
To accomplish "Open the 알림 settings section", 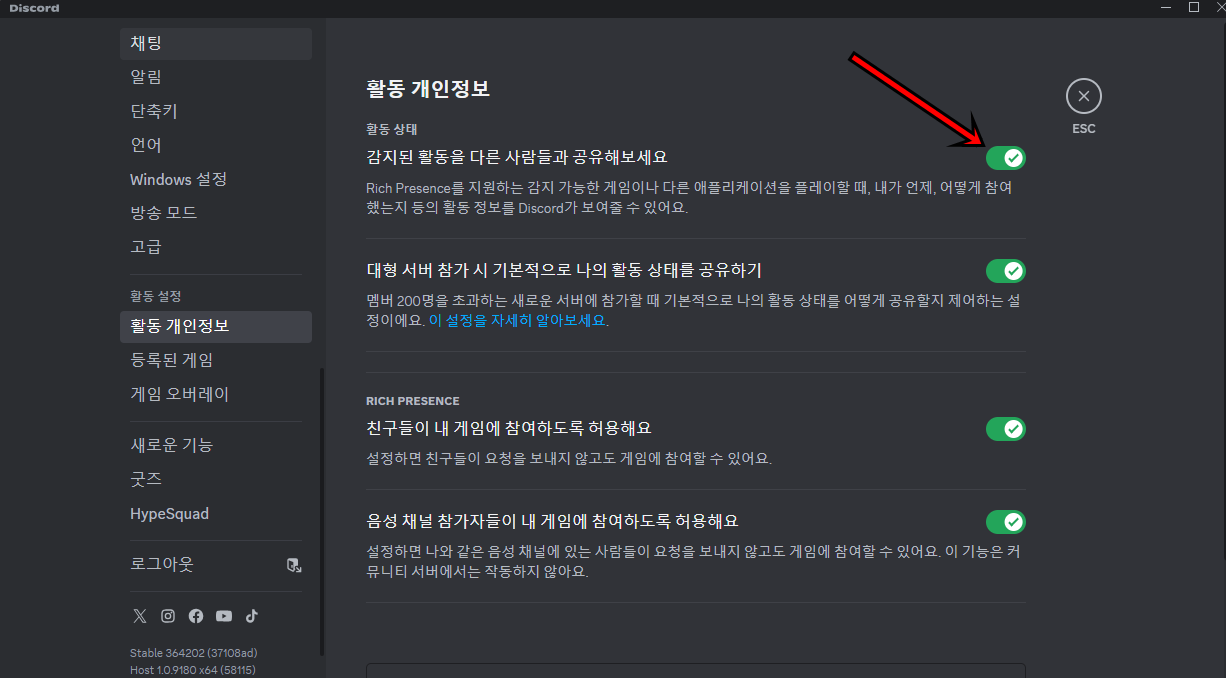I will (216, 77).
